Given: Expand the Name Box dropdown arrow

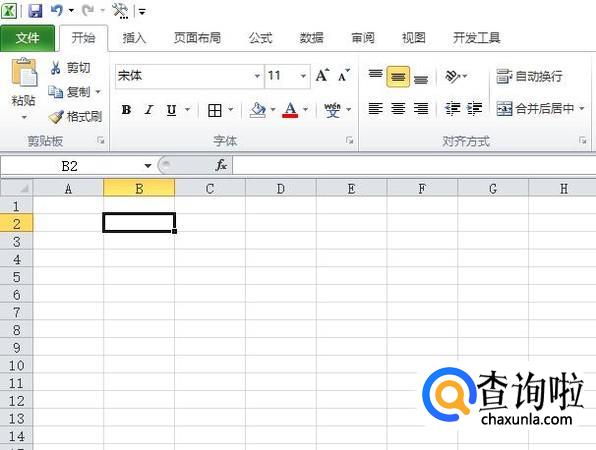Looking at the screenshot, I should click(147, 166).
